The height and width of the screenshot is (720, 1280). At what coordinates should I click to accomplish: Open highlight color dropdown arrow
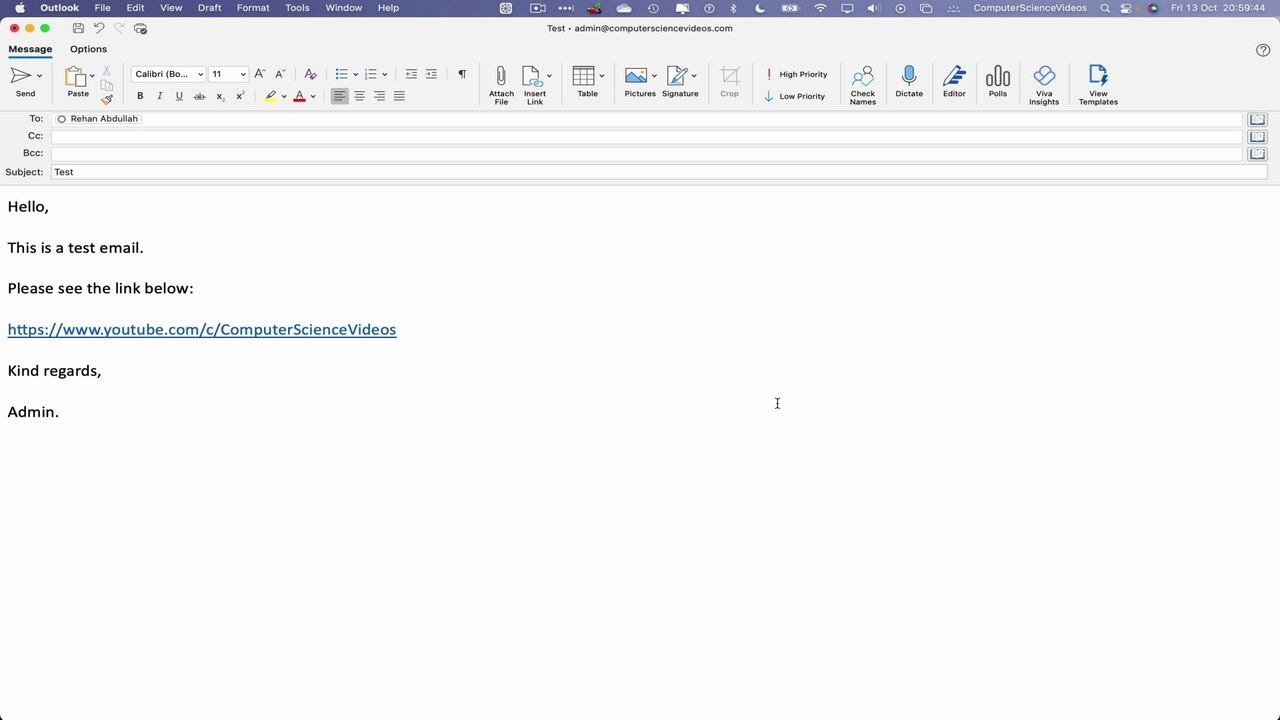coord(284,97)
